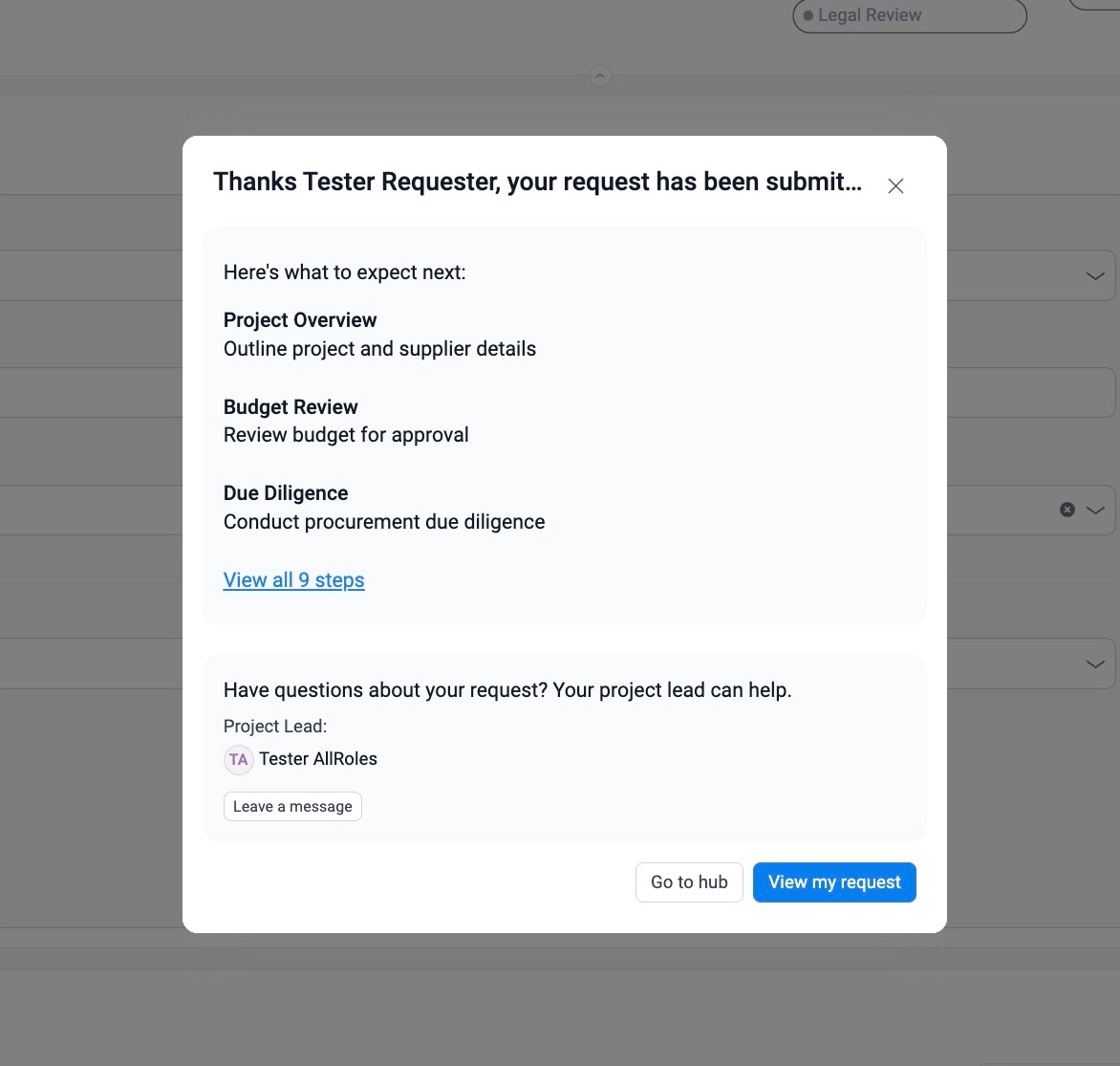Screen dimensions: 1120x1066
Task: Open the View all 9 steps link
Action: tap(293, 580)
